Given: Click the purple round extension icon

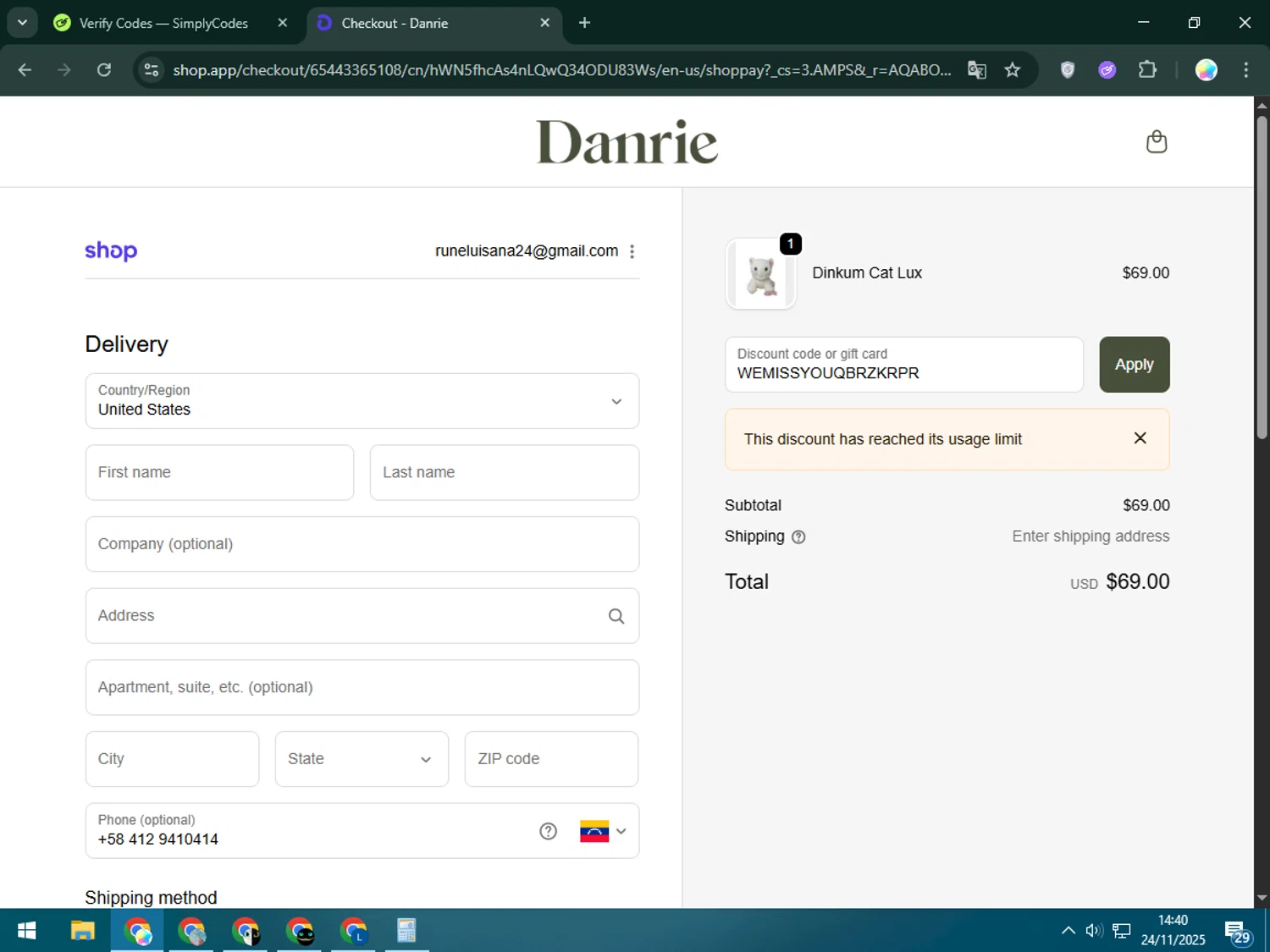Looking at the screenshot, I should pyautogui.click(x=1107, y=69).
